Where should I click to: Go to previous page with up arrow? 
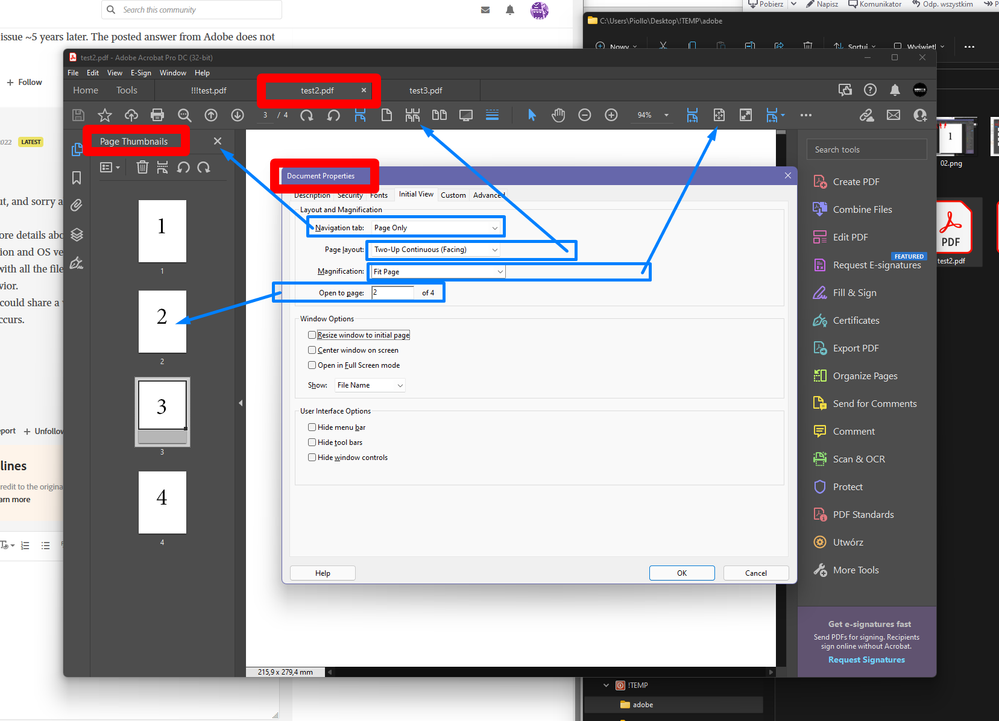point(211,115)
